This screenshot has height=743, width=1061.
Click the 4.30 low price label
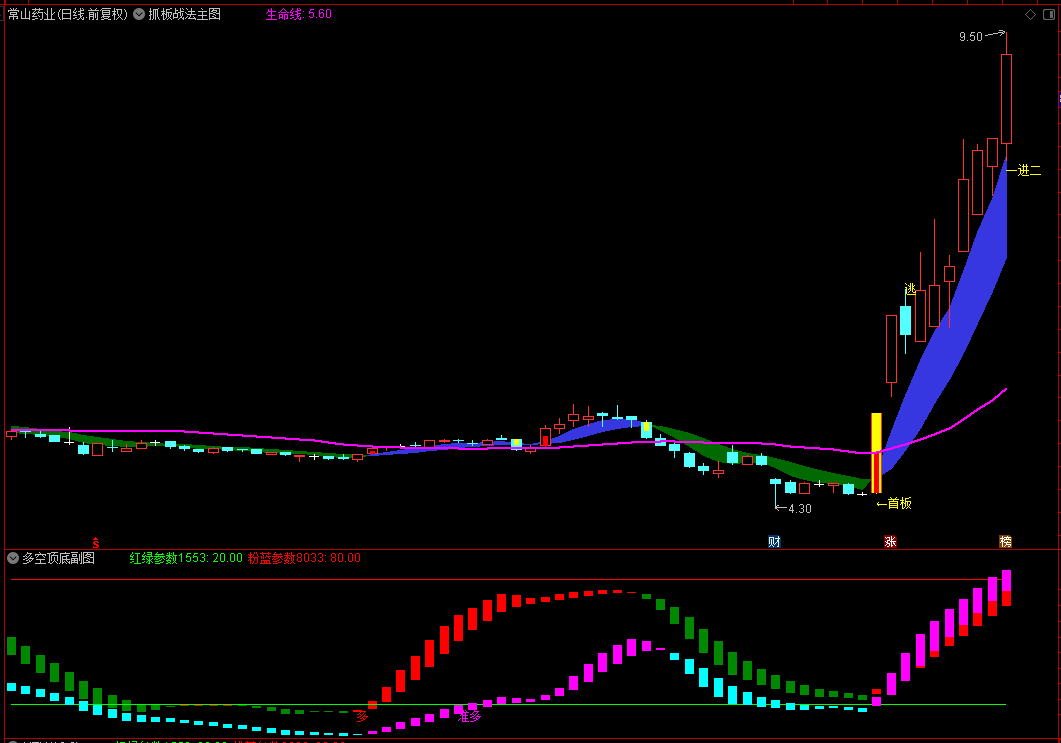800,509
